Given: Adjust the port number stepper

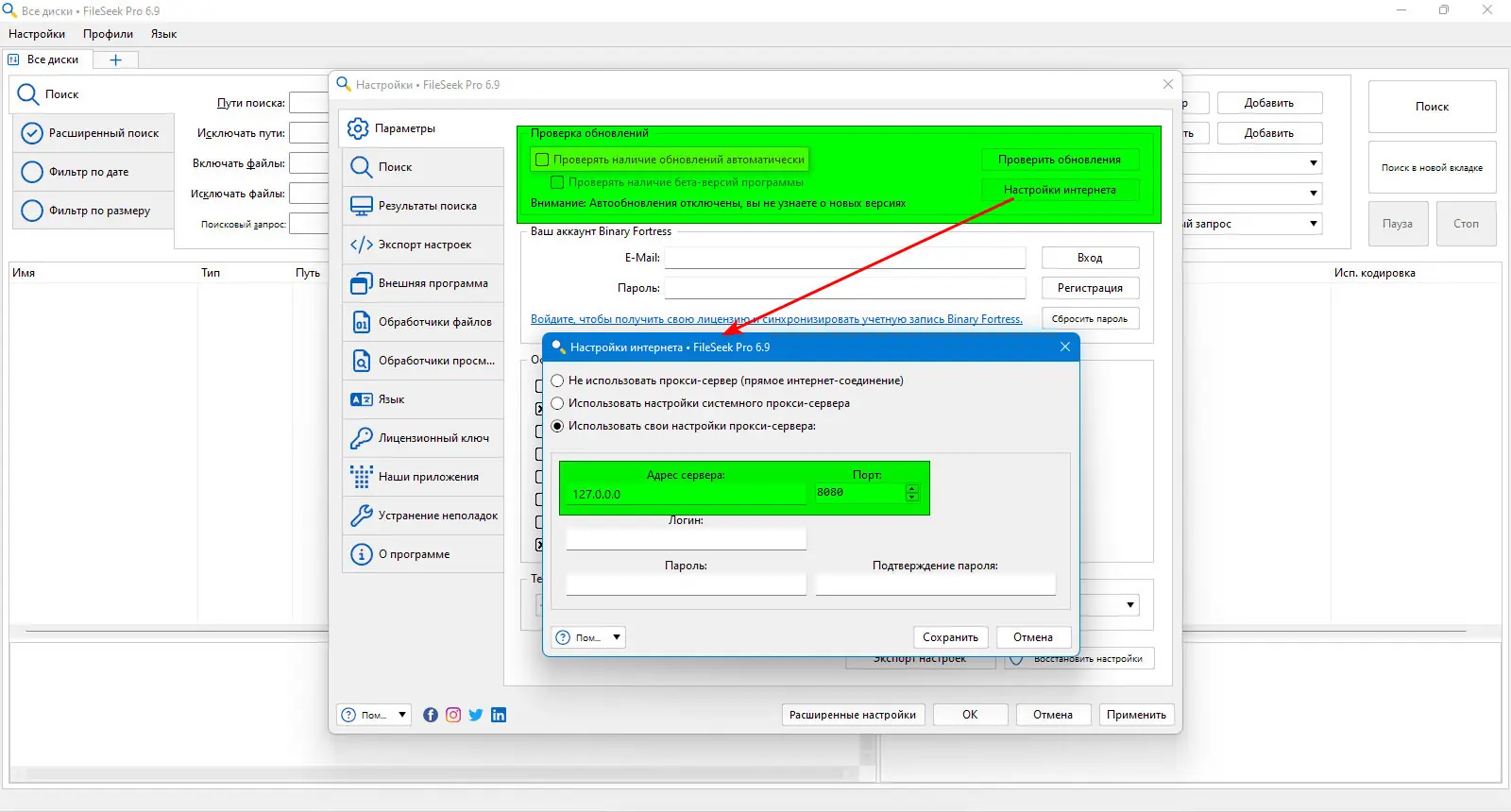Looking at the screenshot, I should pyautogui.click(x=911, y=492).
